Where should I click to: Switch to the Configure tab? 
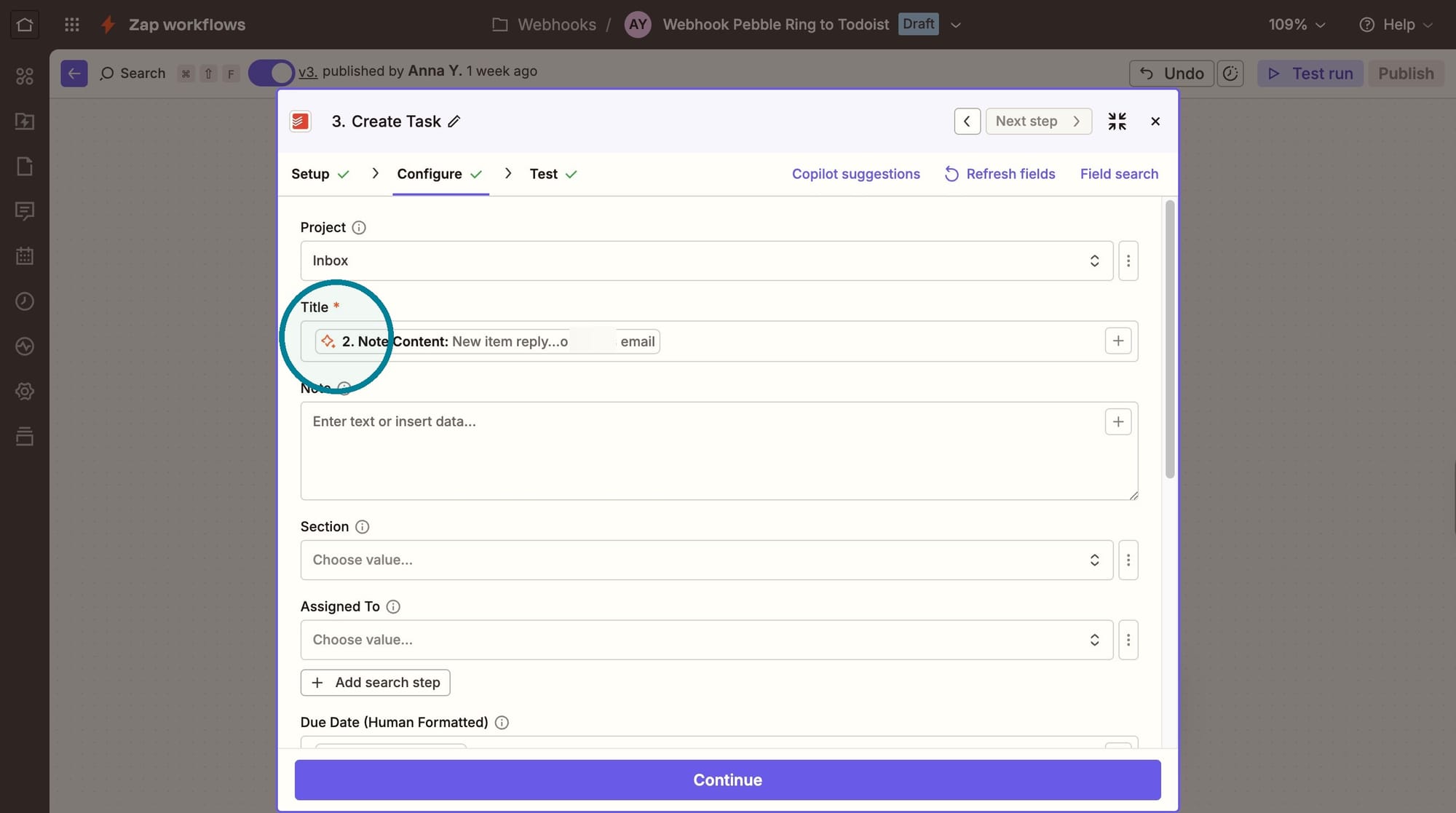tap(440, 174)
